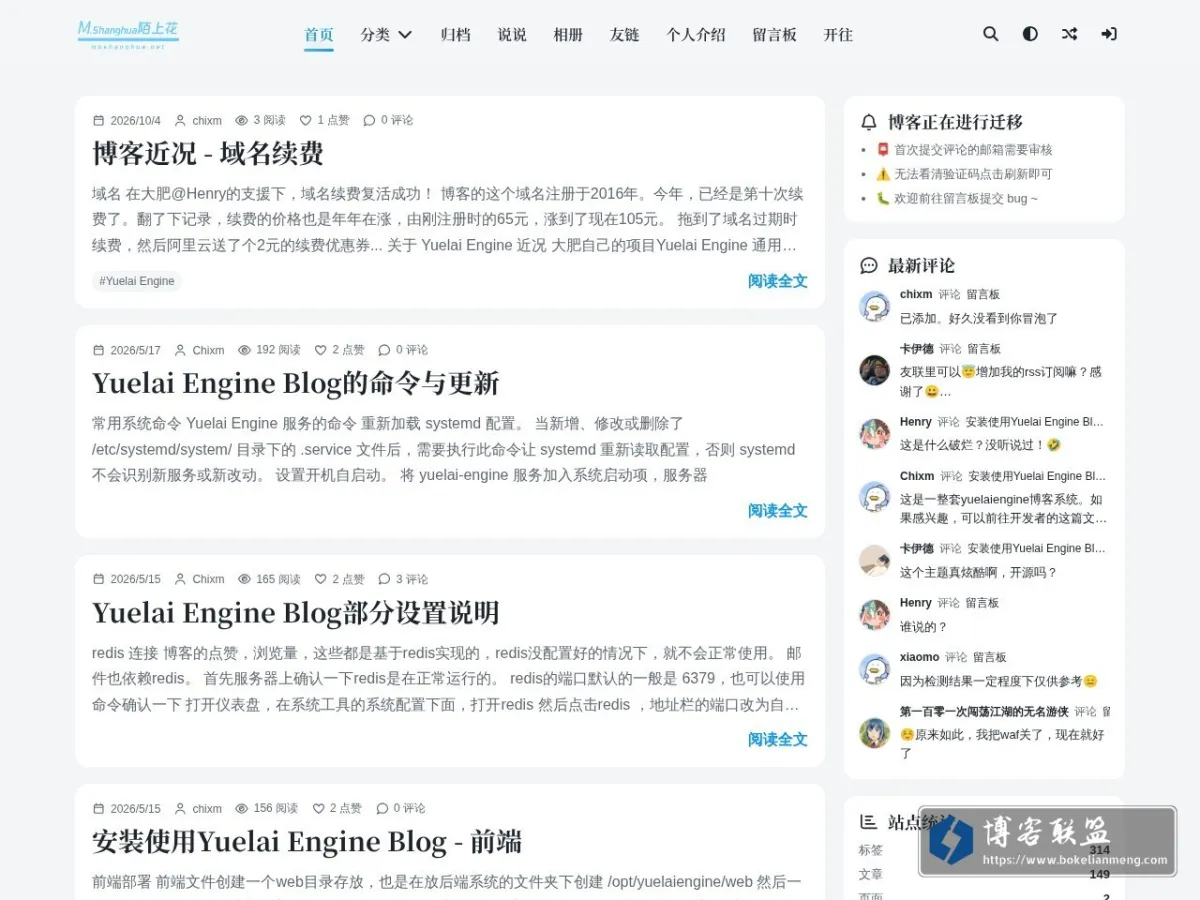1200x900 pixels.
Task: Open post Yuelai Engine Blog的命令与更新
Action: pyautogui.click(x=296, y=383)
